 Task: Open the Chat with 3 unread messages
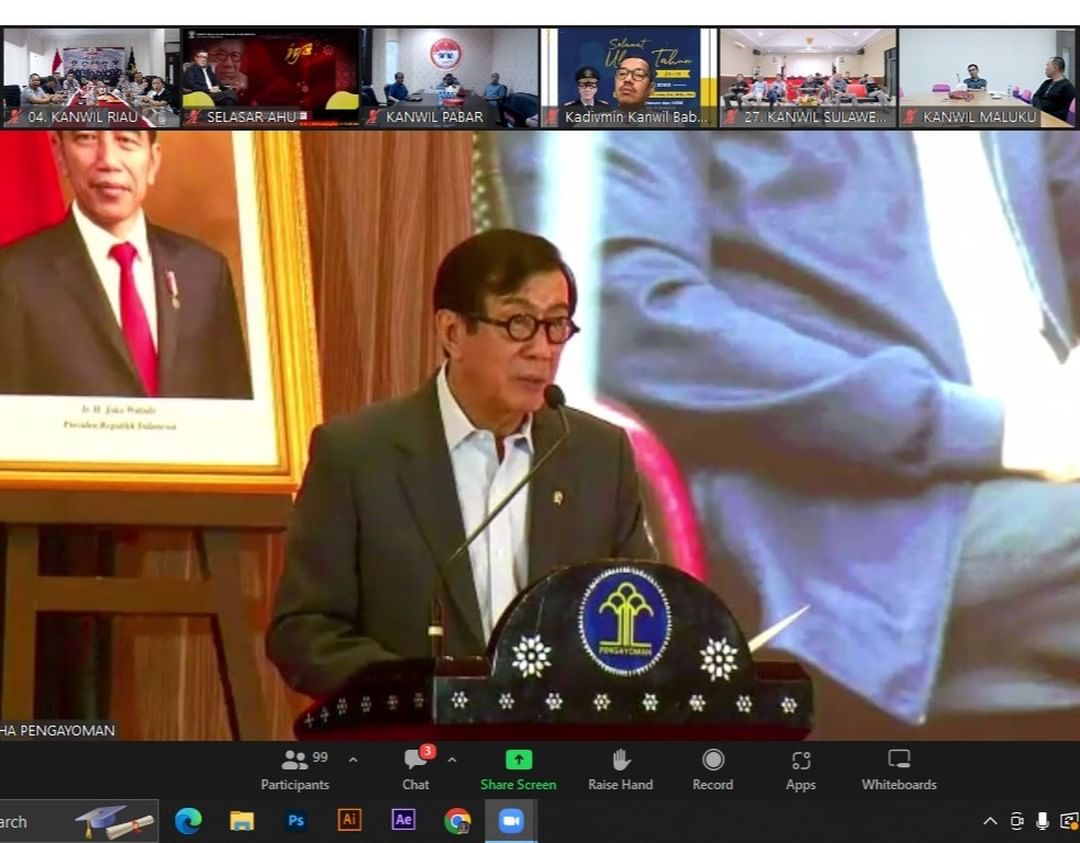pyautogui.click(x=416, y=770)
